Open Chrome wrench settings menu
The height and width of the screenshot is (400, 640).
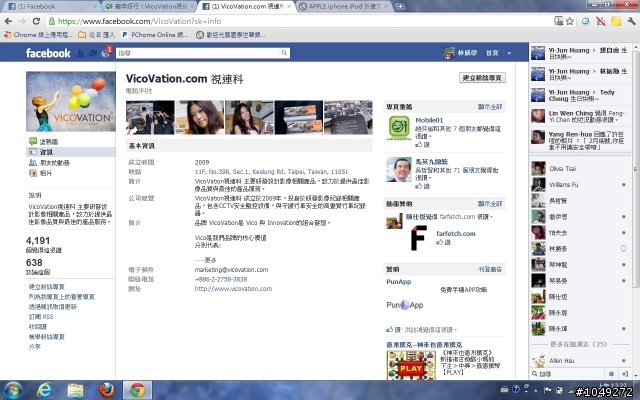631,21
